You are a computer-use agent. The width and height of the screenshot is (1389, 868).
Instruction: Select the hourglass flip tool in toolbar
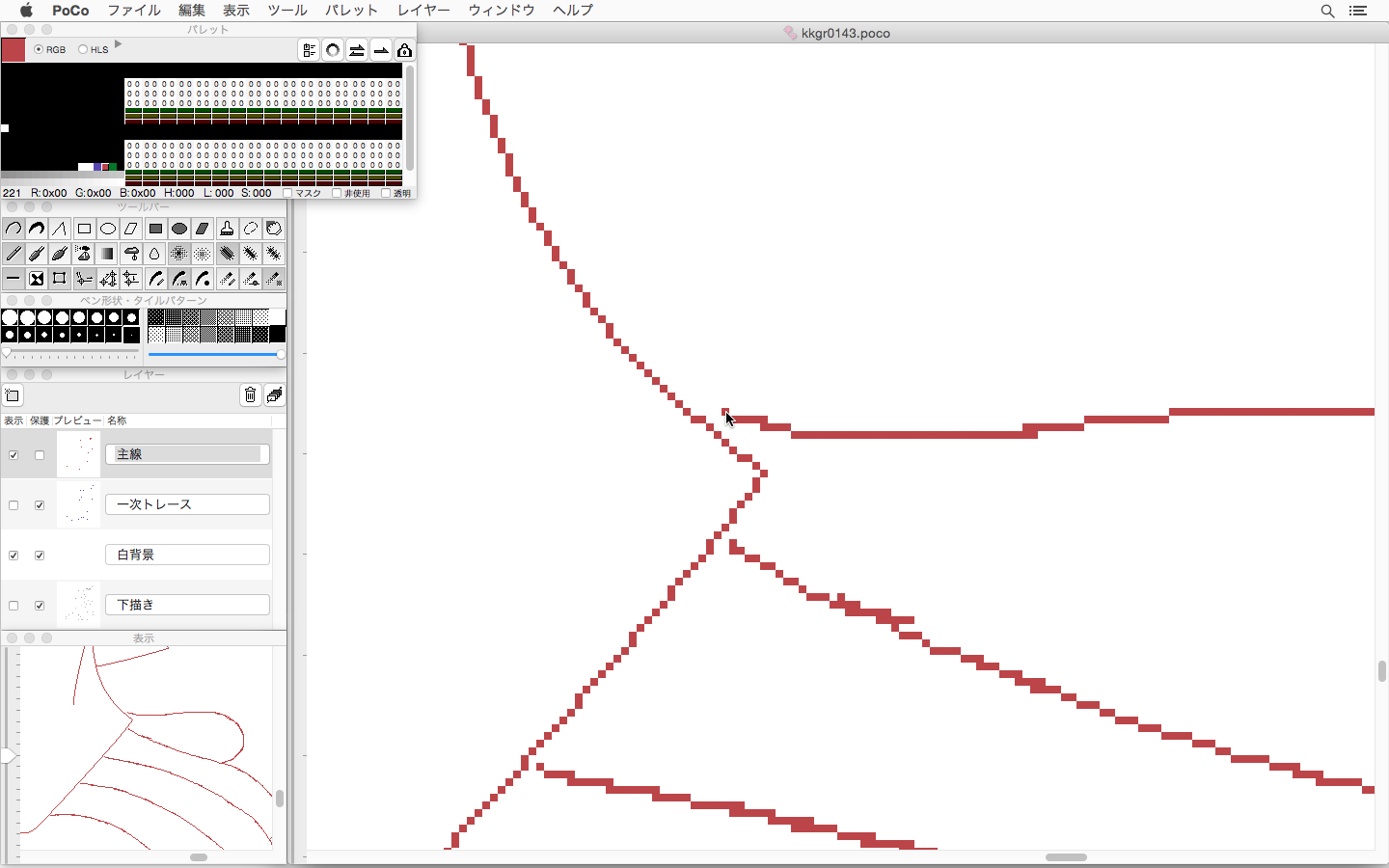tap(37, 279)
